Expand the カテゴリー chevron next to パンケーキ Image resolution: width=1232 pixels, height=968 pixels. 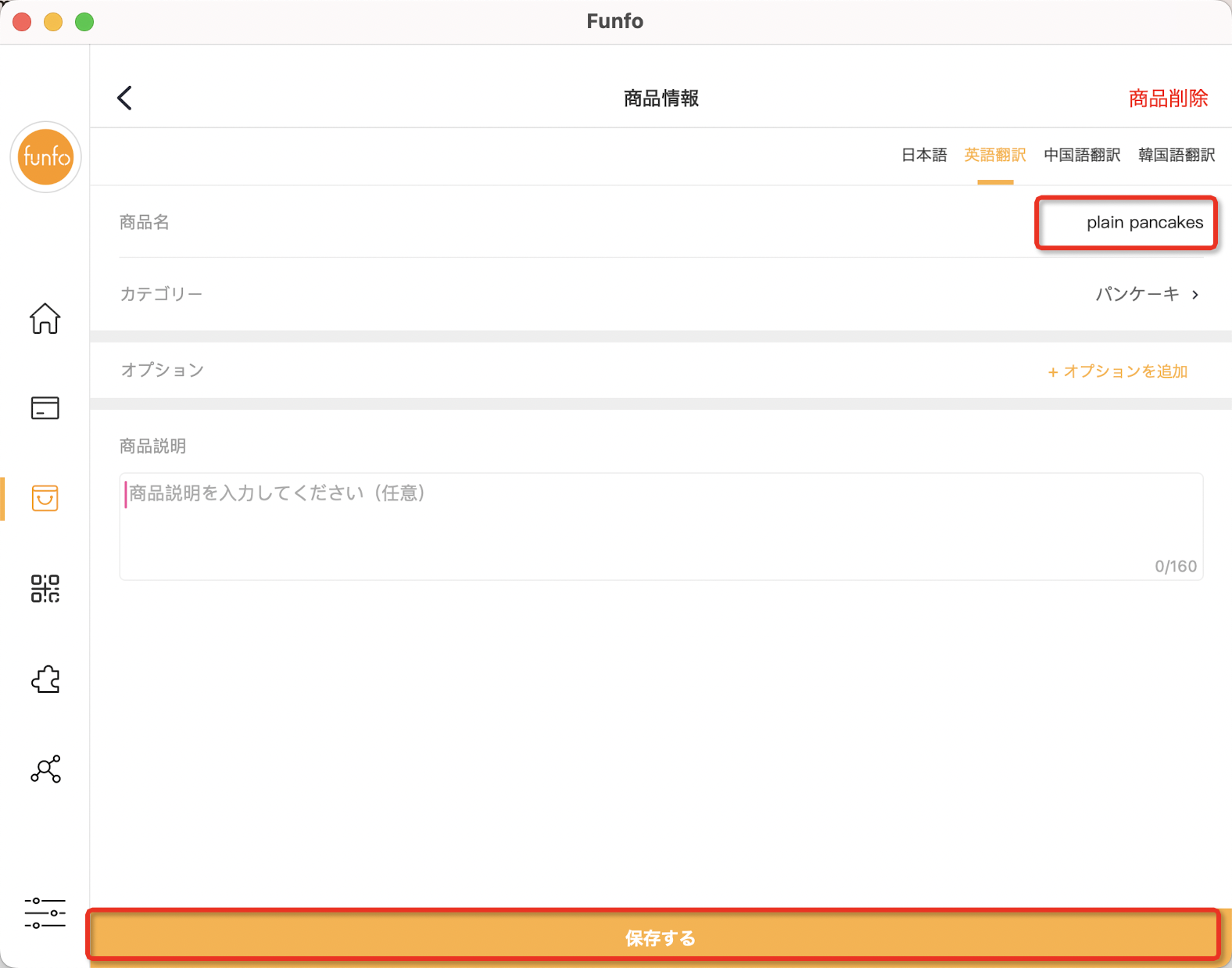tap(1195, 295)
